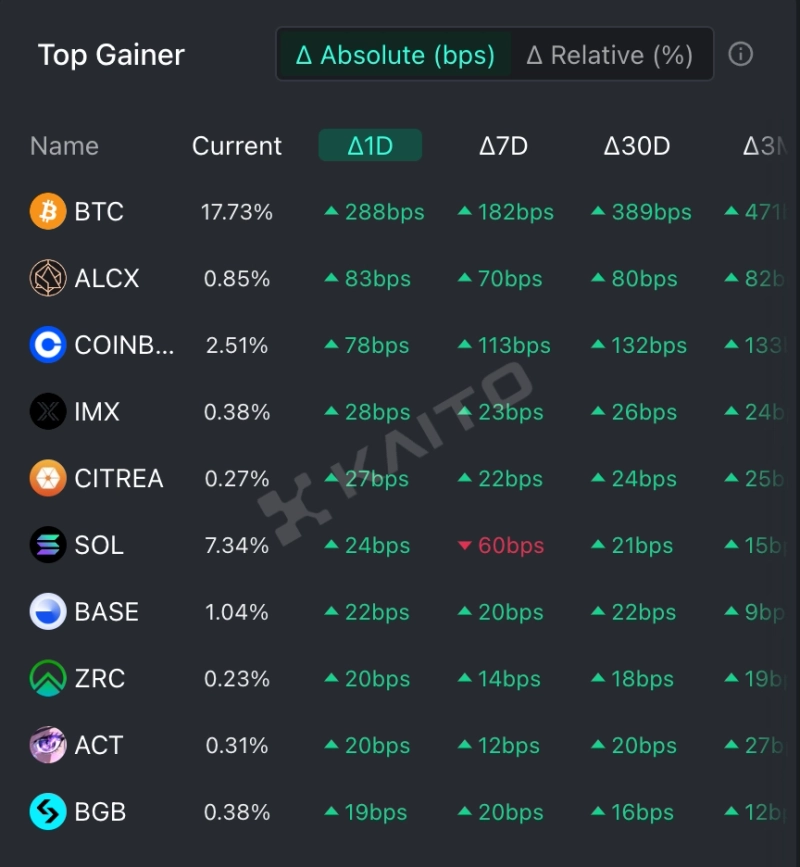Sort by the Δ7D column
800x867 pixels.
(x=503, y=146)
